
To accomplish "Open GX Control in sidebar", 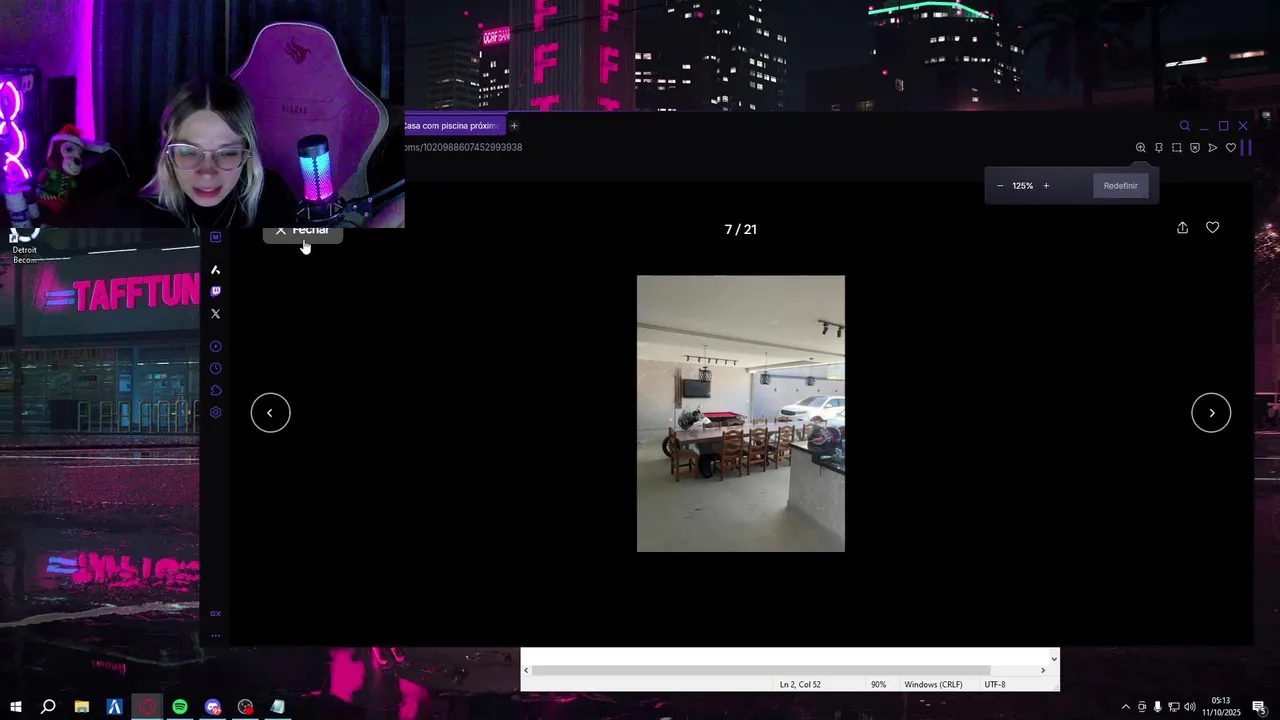I will click(215, 613).
